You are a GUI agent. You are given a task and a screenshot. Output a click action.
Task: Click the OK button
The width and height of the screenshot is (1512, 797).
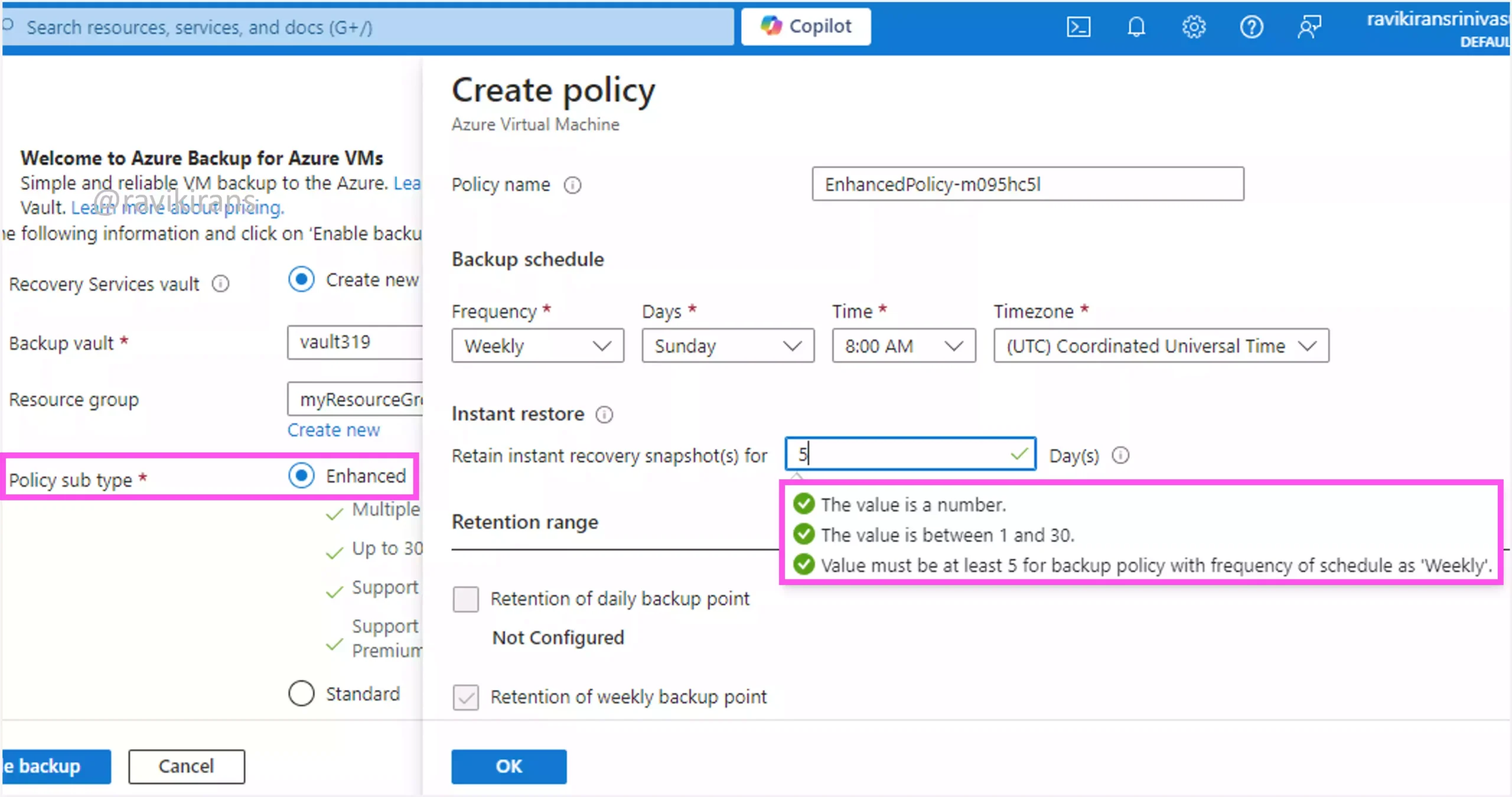[x=509, y=766]
